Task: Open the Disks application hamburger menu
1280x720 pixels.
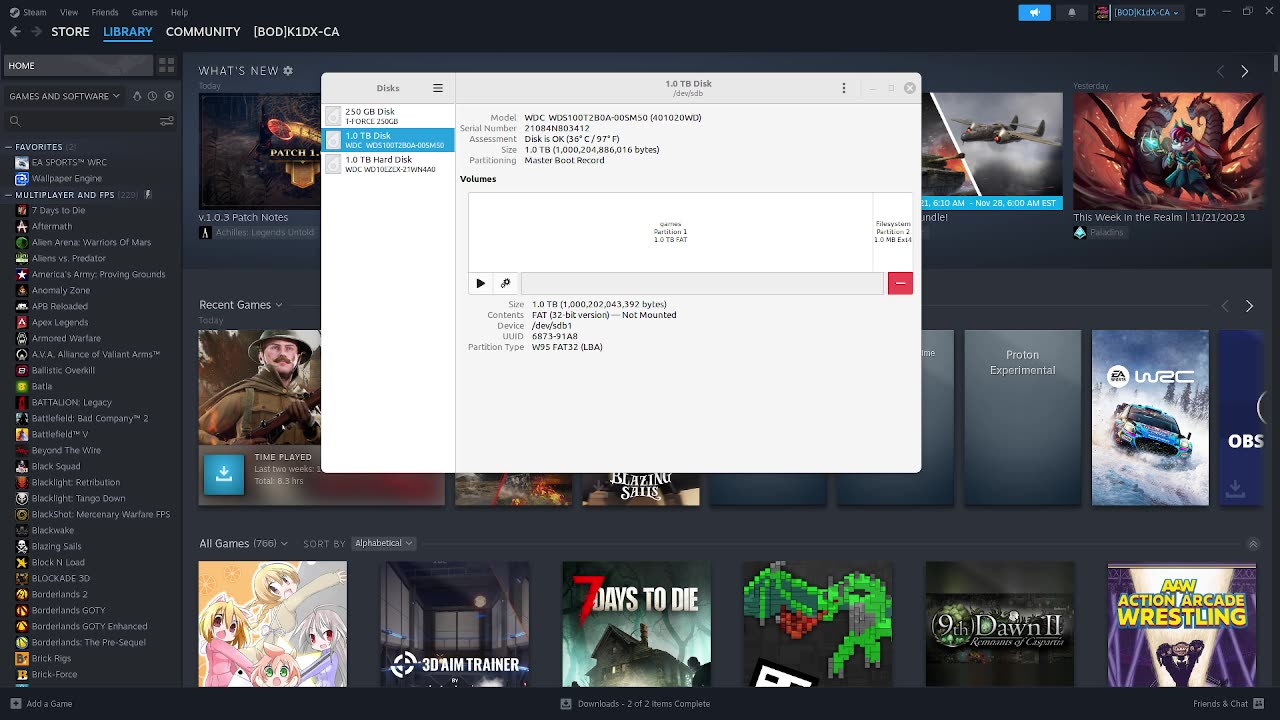Action: pos(437,88)
